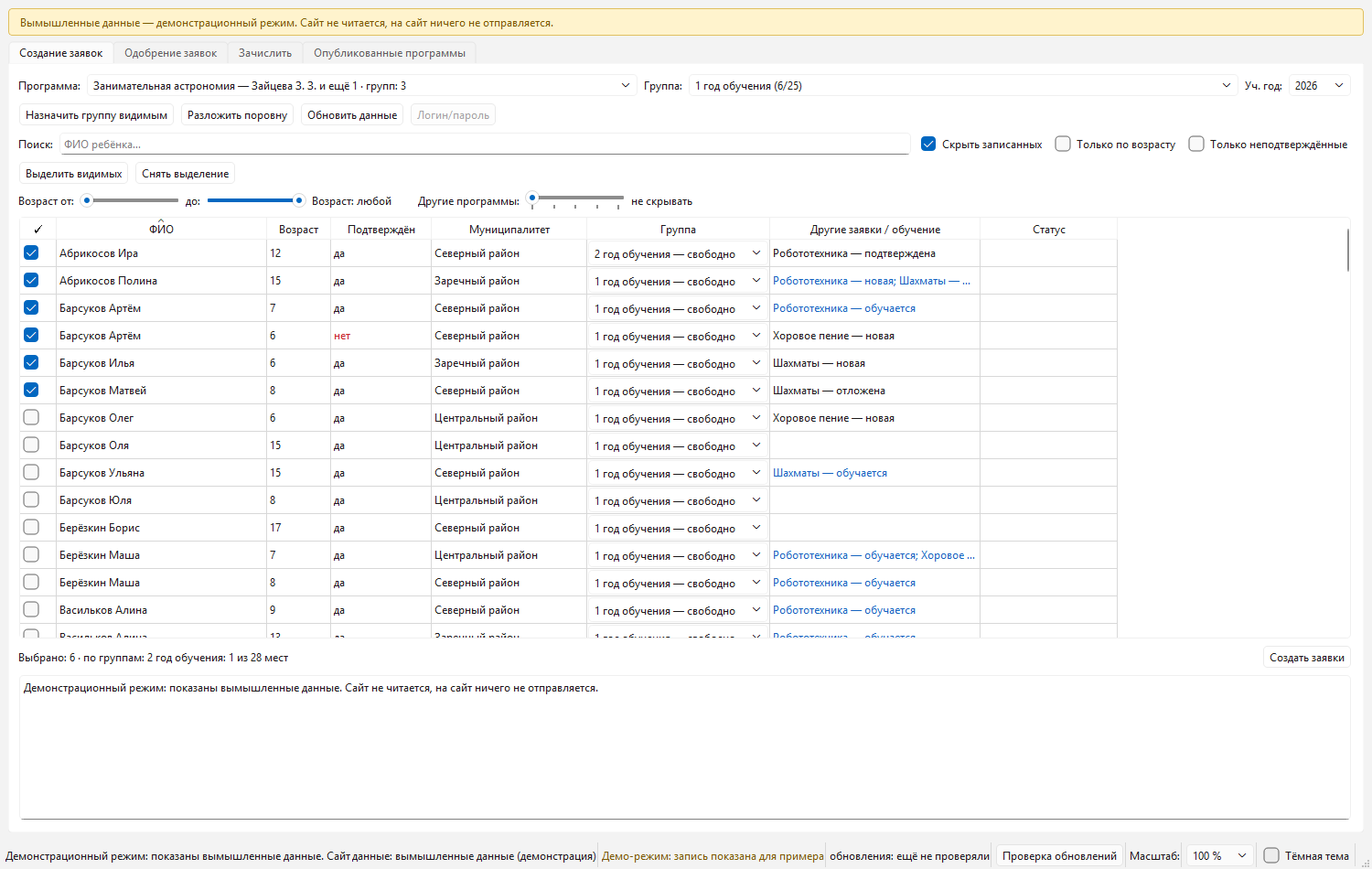The width and height of the screenshot is (1372, 869).
Task: Open the Программа dropdown
Action: pyautogui.click(x=362, y=86)
